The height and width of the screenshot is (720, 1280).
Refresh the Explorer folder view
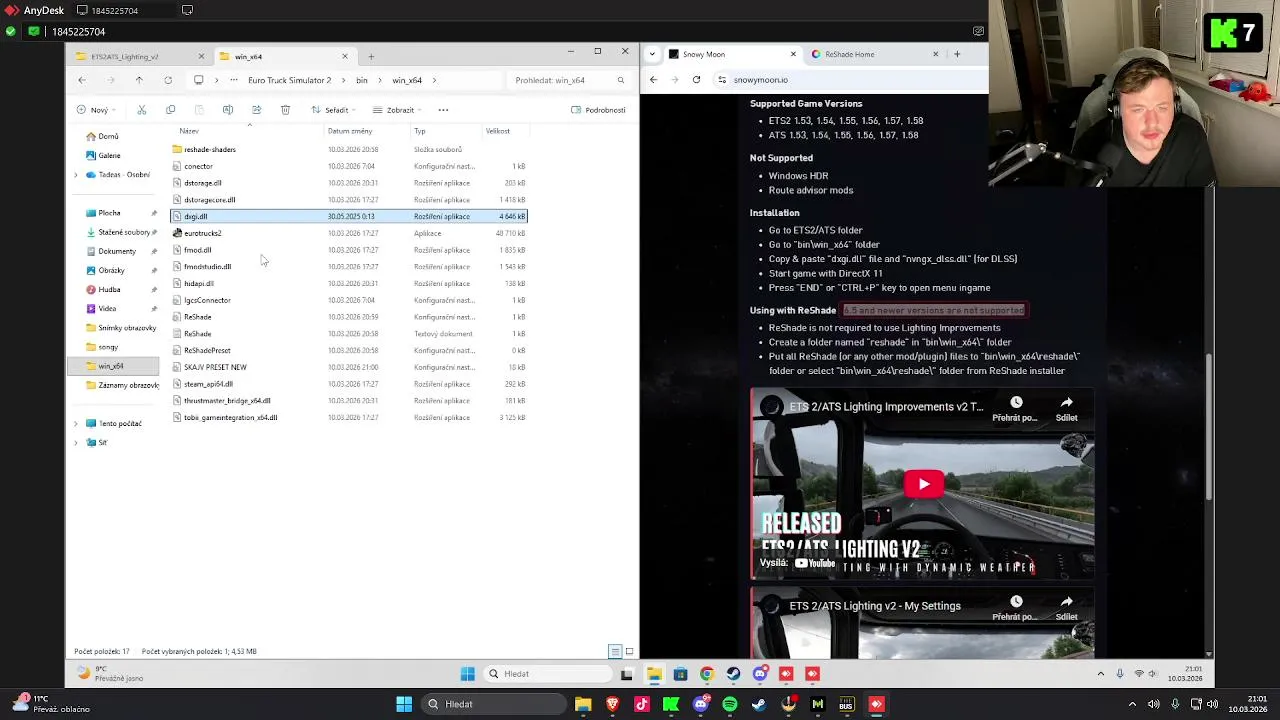click(168, 80)
